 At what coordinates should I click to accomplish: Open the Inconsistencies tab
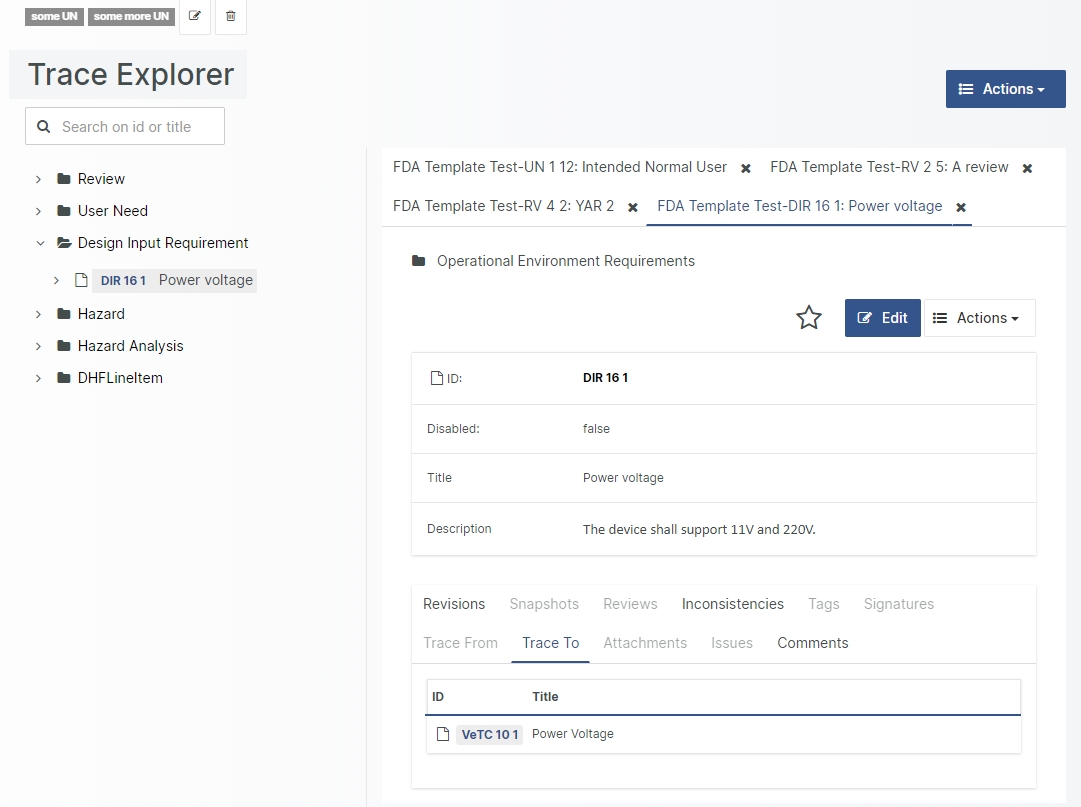click(x=732, y=604)
